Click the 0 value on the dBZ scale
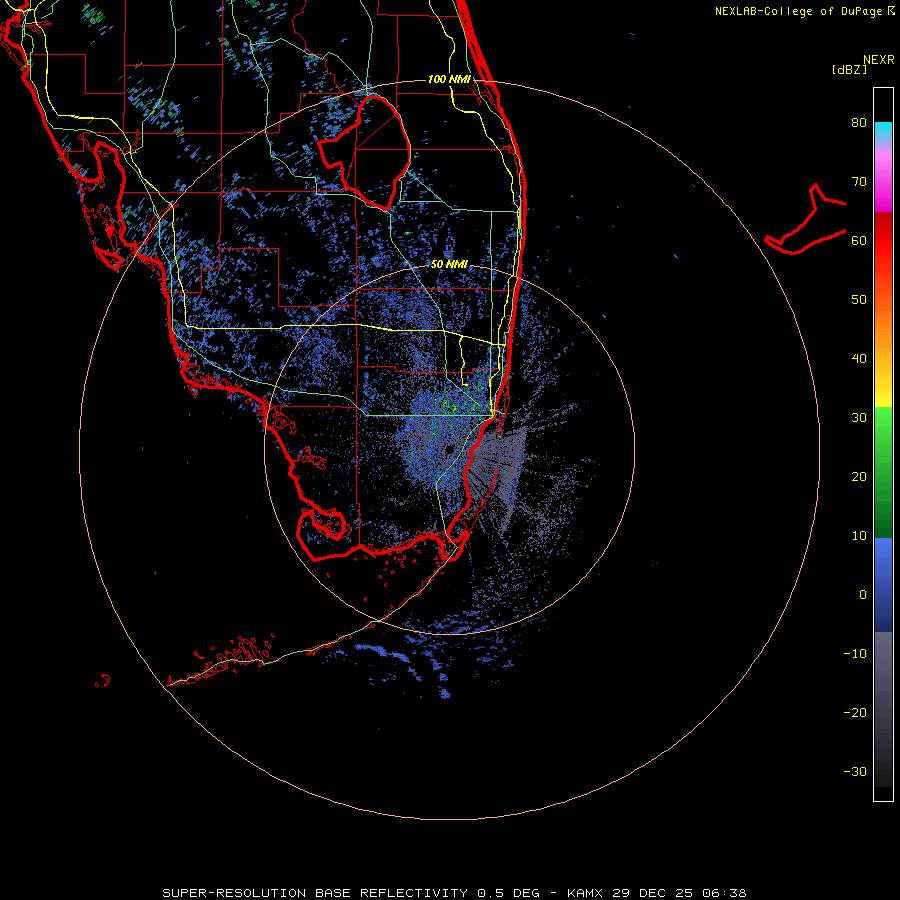The height and width of the screenshot is (900, 900). [863, 595]
